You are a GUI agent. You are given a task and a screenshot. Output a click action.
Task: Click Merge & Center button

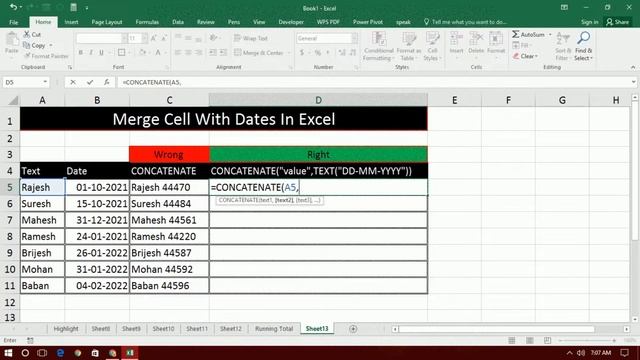[x=259, y=53]
